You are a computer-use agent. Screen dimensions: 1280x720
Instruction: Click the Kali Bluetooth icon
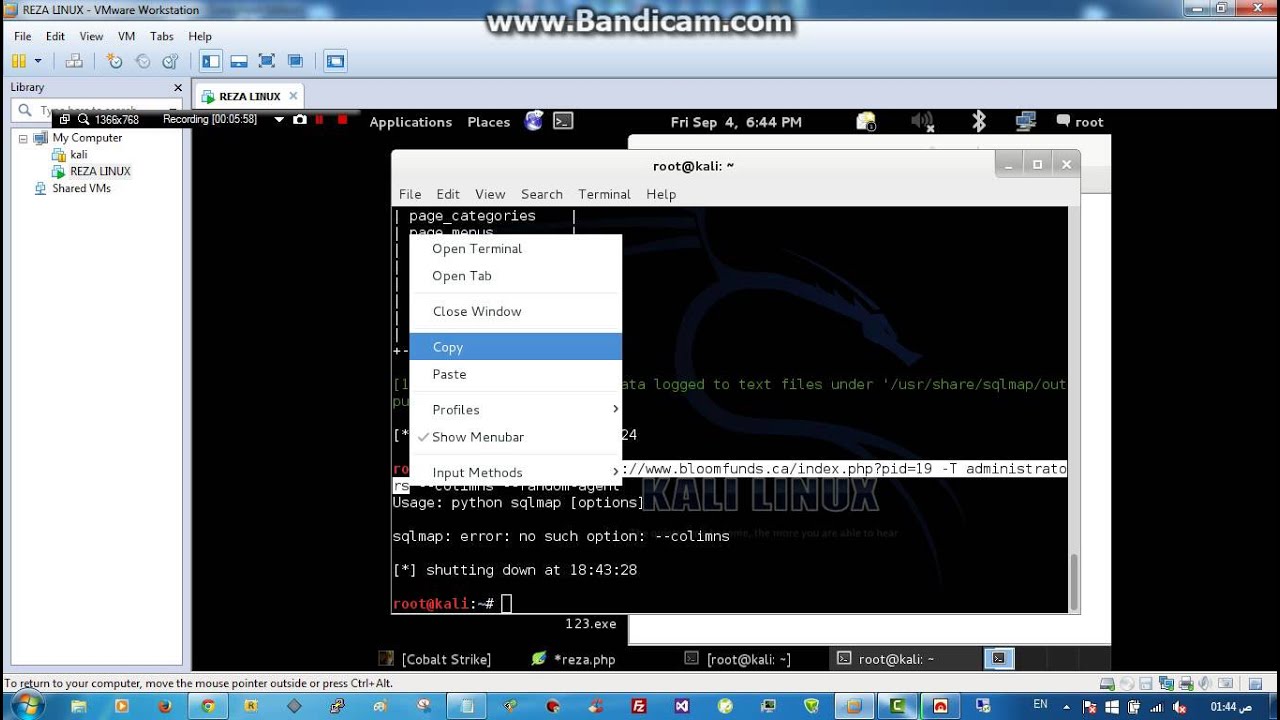coord(979,121)
